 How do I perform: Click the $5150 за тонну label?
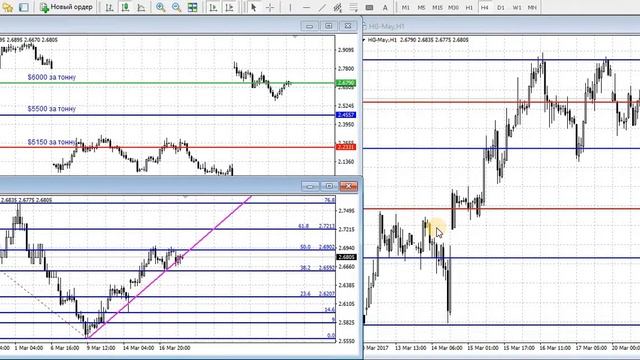(52, 142)
